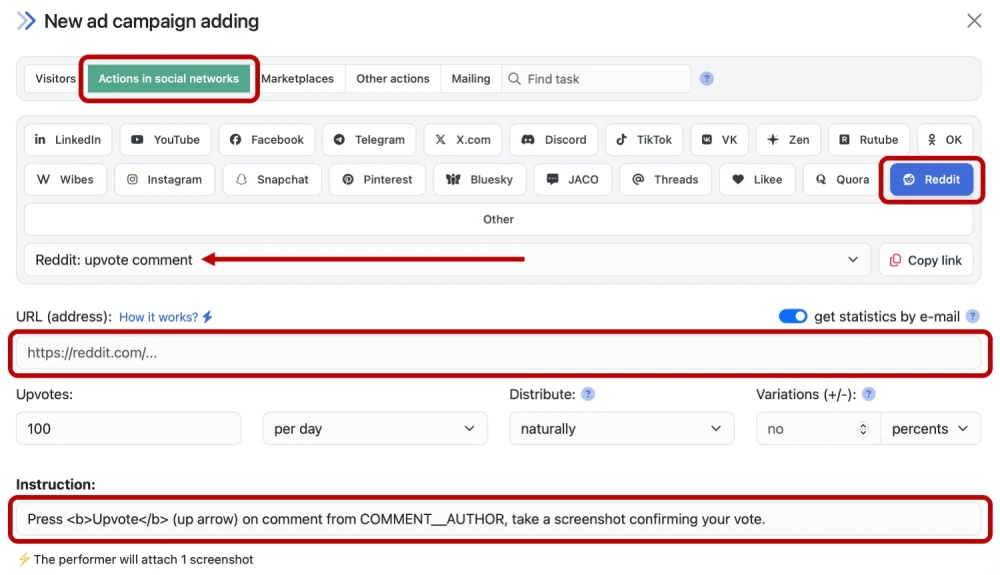Pick the OK network button
1000x575 pixels.
coord(945,140)
